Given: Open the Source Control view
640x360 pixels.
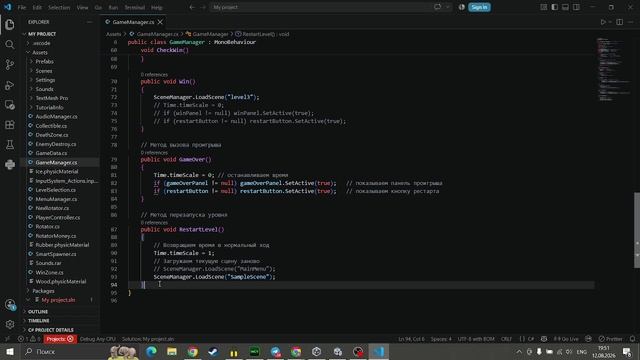Looking at the screenshot, I should pos(10,64).
